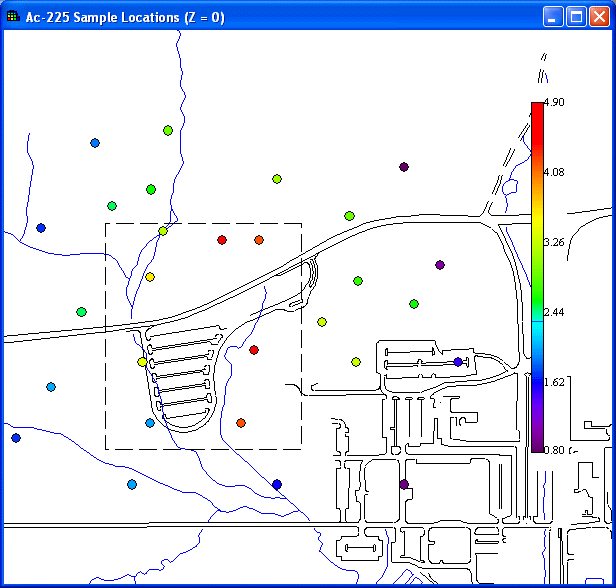Minimize the Ac-225 Sample Locations window

555,16
